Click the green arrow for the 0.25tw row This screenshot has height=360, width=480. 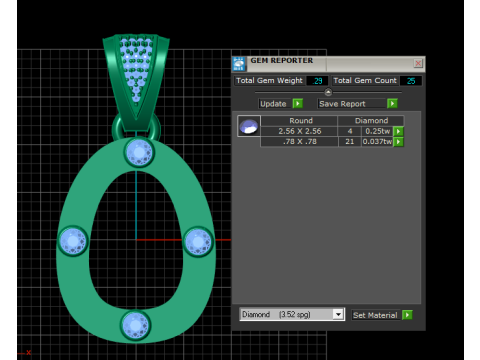point(398,131)
